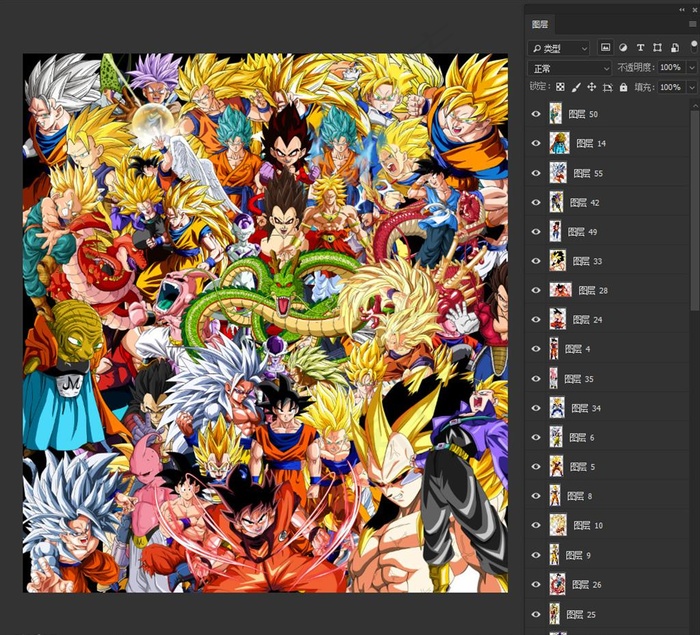Toggle visibility of 图层 6

tap(536, 437)
